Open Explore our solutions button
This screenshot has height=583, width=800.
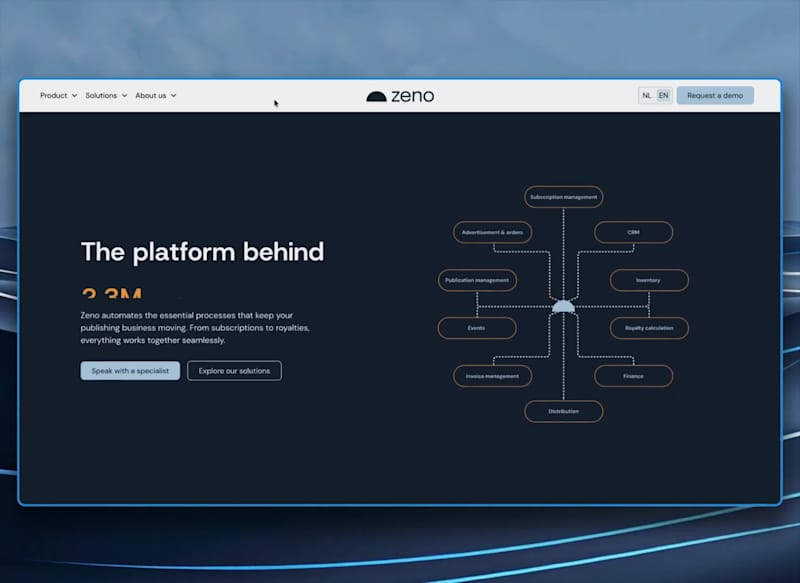234,371
